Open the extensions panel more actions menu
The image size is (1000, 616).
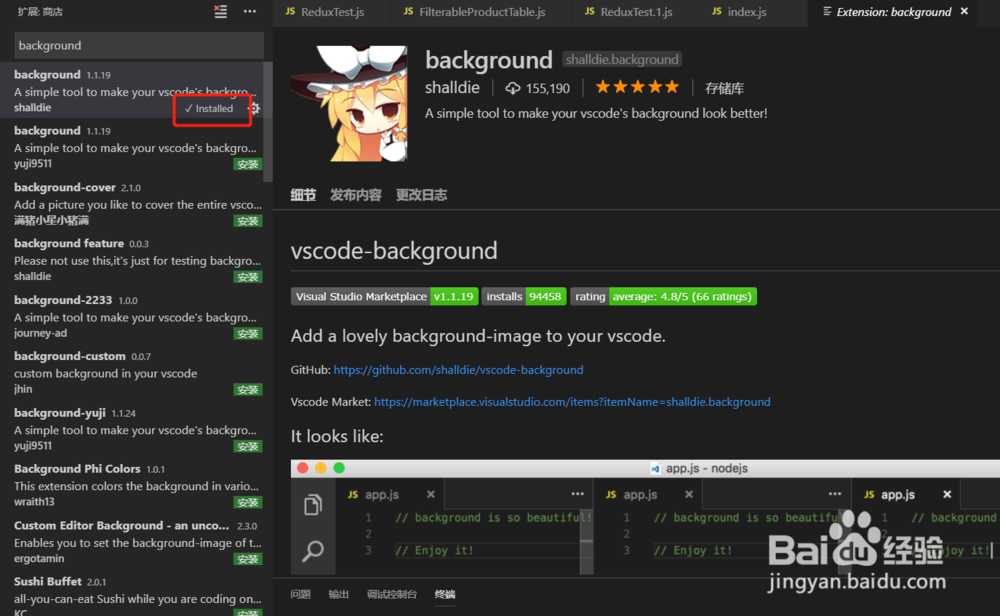point(250,11)
